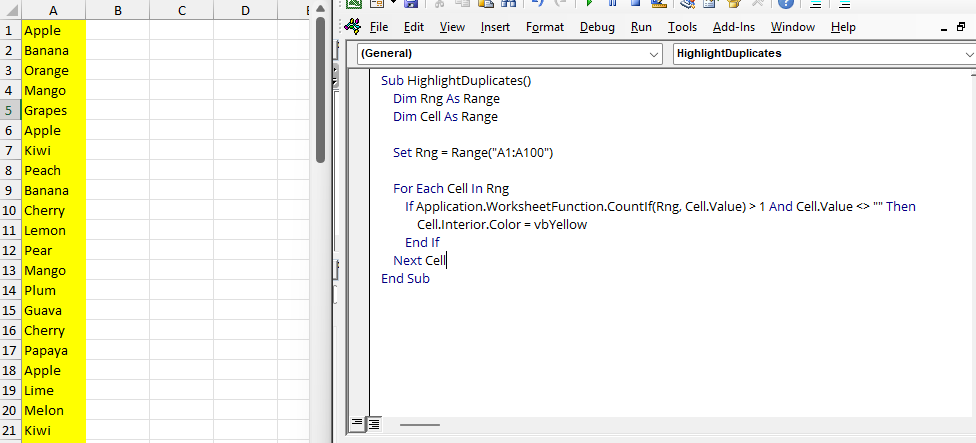The height and width of the screenshot is (443, 976).
Task: Click the Reset stop icon
Action: (636, 3)
